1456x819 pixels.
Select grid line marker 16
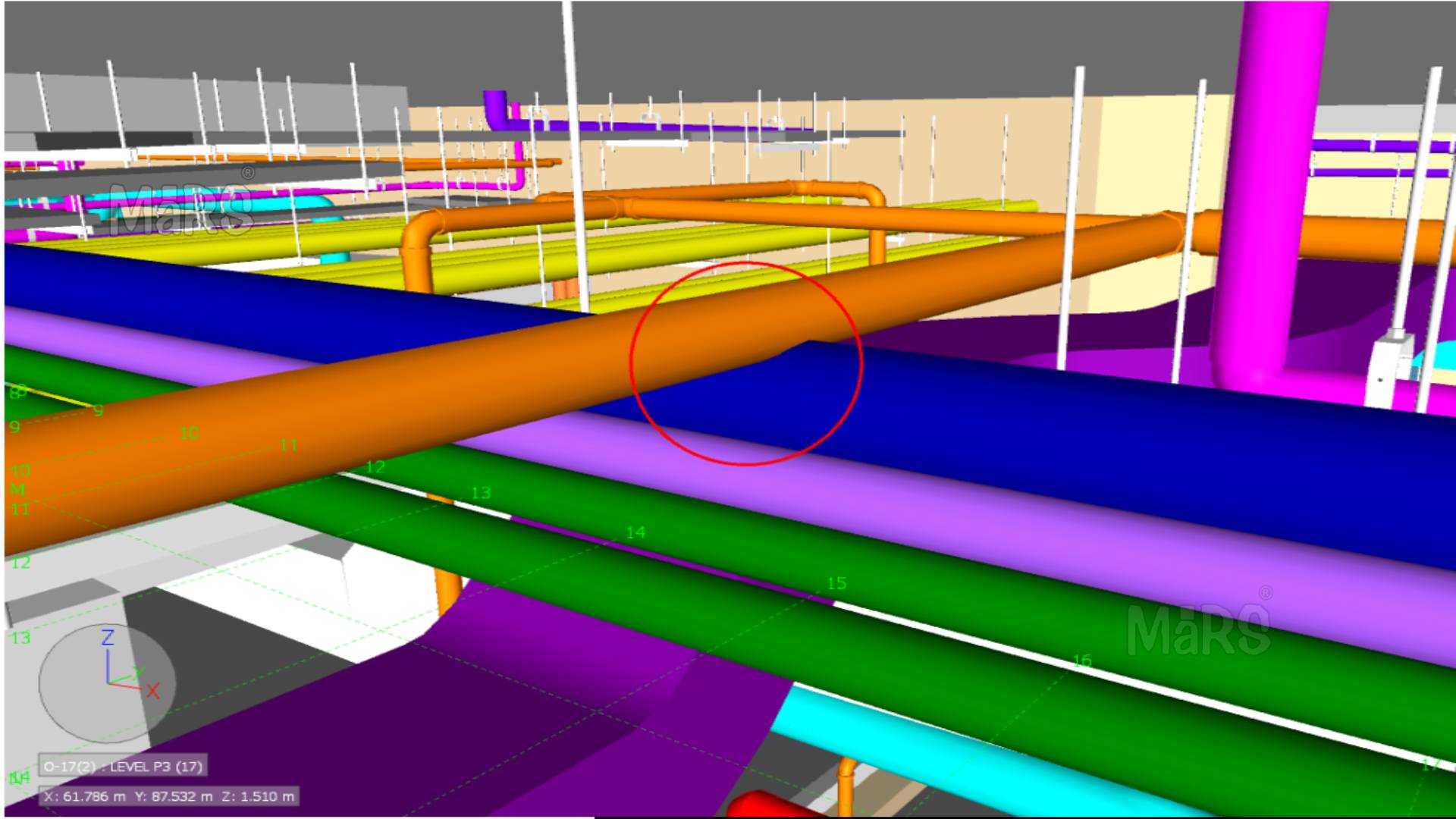[x=1082, y=661]
